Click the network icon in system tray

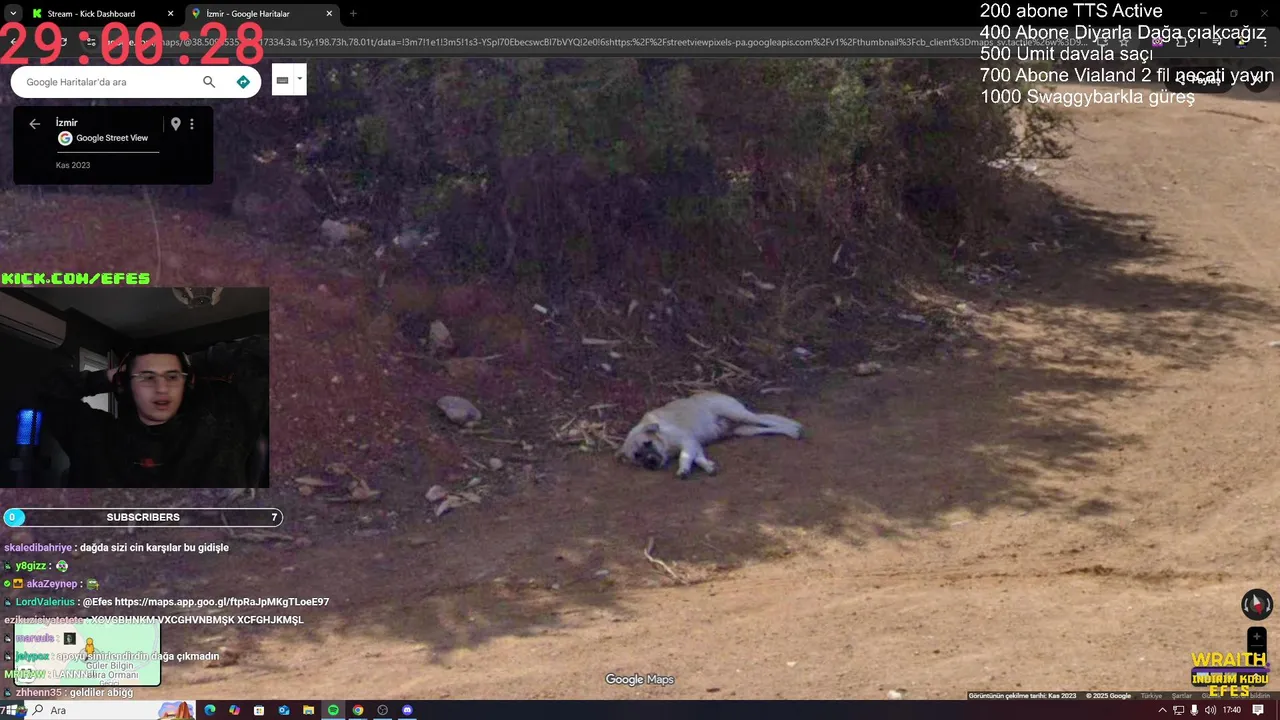coord(1179,710)
